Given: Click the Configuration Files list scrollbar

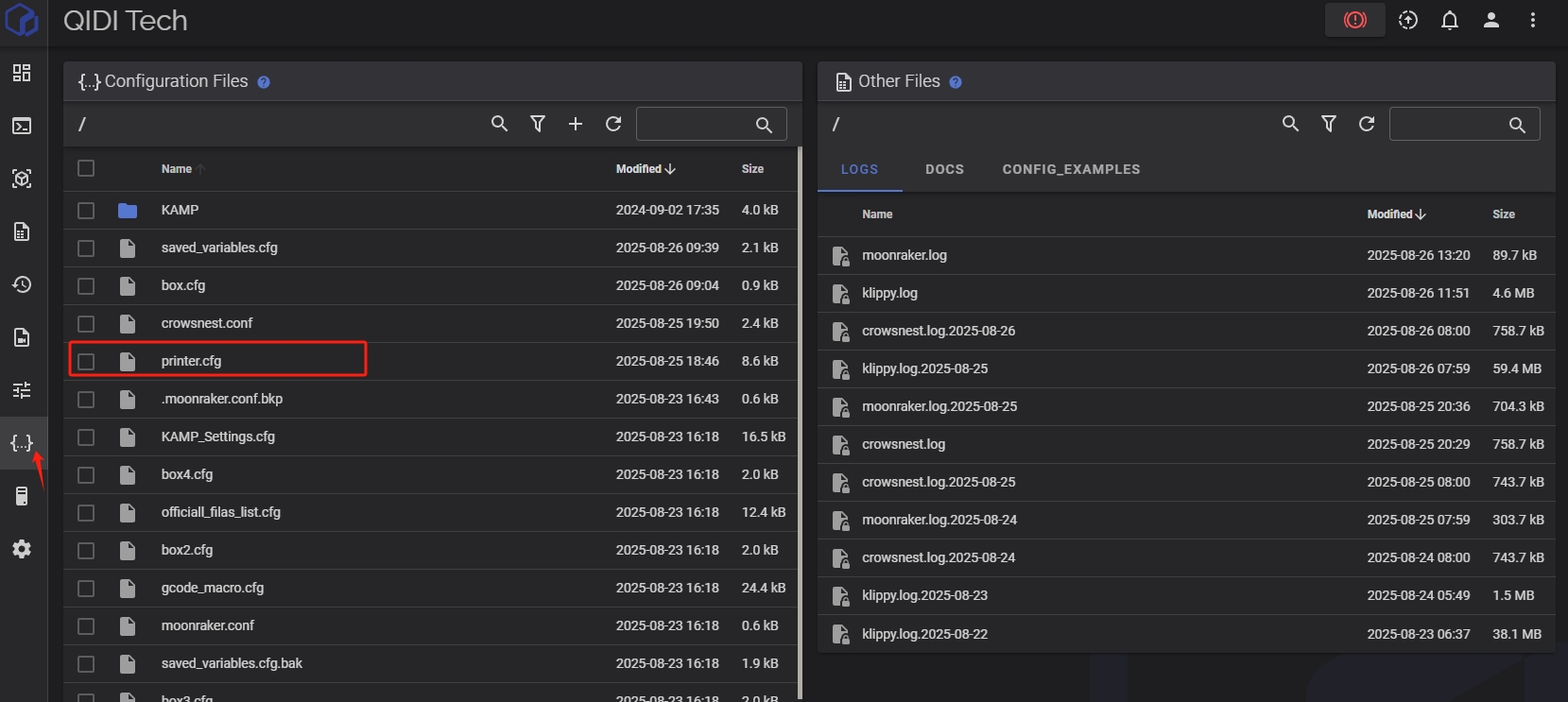Looking at the screenshot, I should point(801,423).
